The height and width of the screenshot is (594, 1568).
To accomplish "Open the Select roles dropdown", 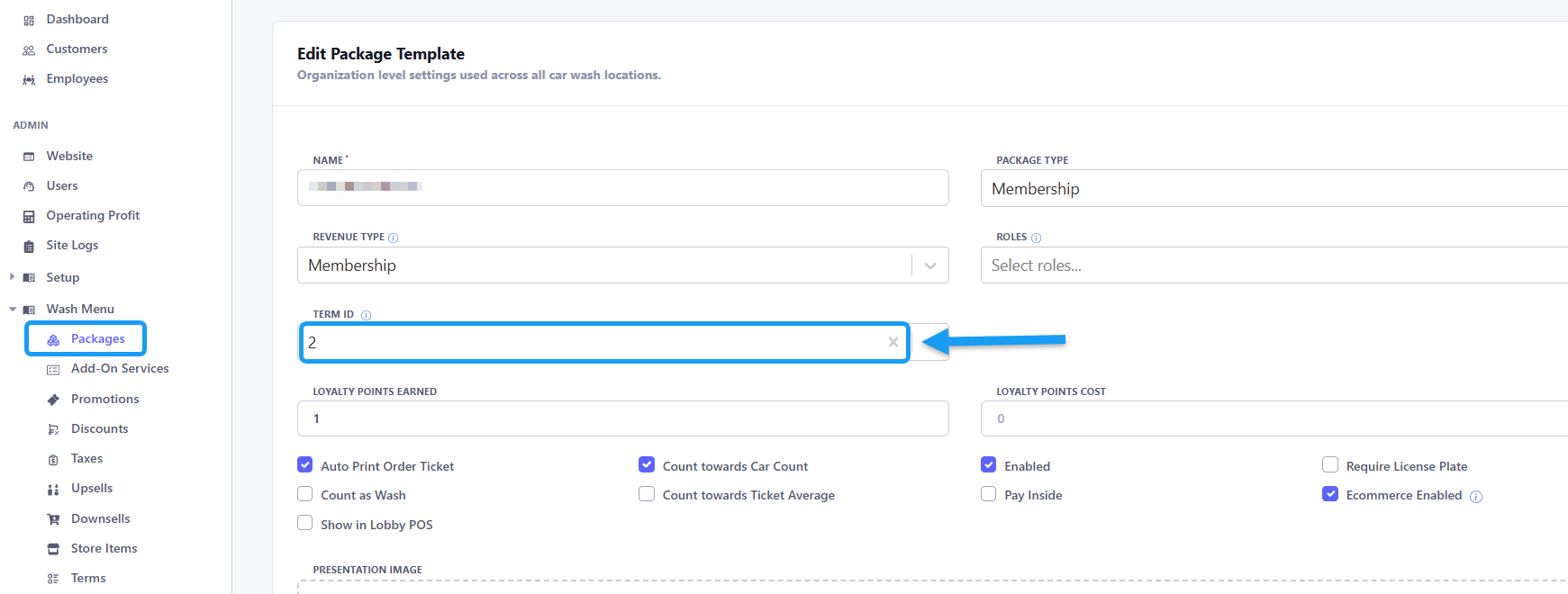I will (x=1273, y=265).
